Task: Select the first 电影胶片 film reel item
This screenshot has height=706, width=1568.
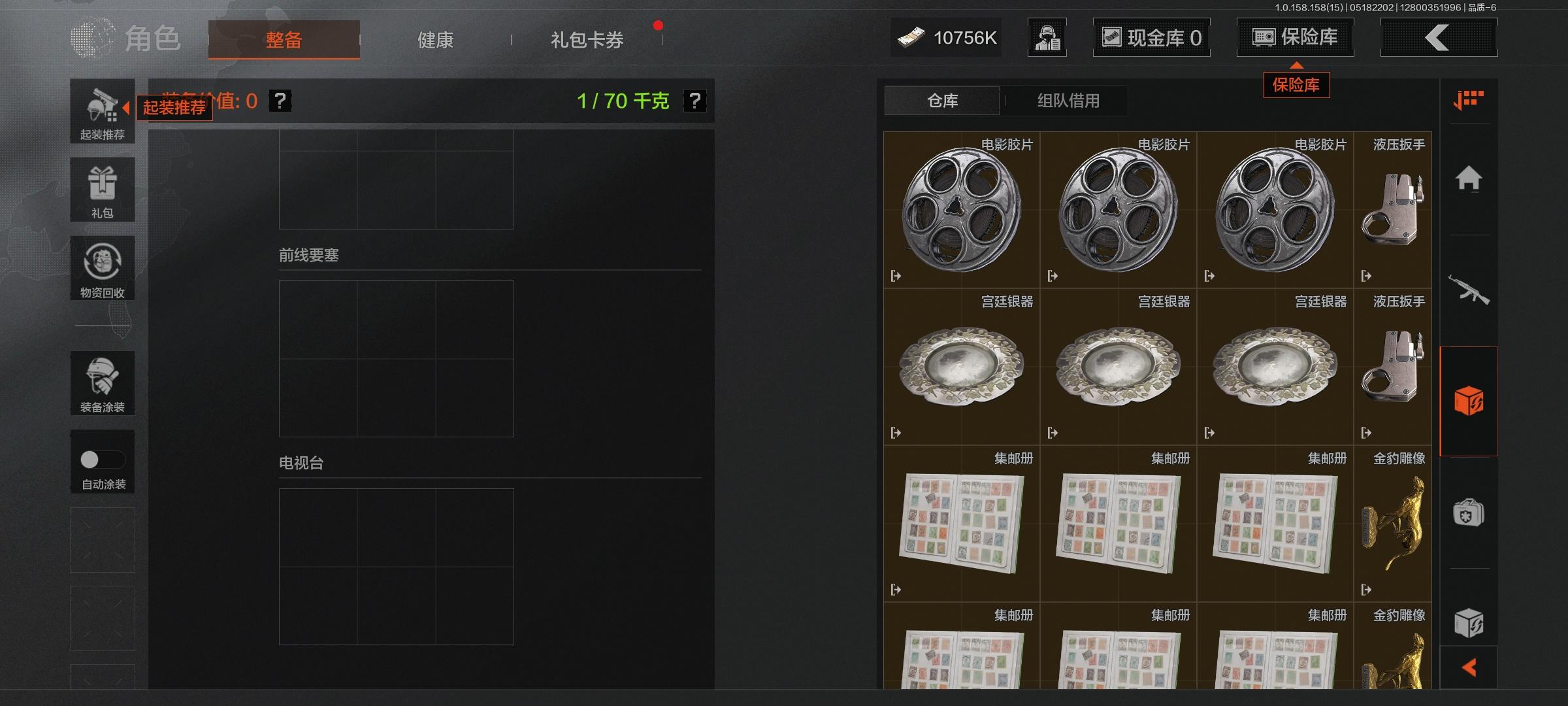Action: pos(962,210)
